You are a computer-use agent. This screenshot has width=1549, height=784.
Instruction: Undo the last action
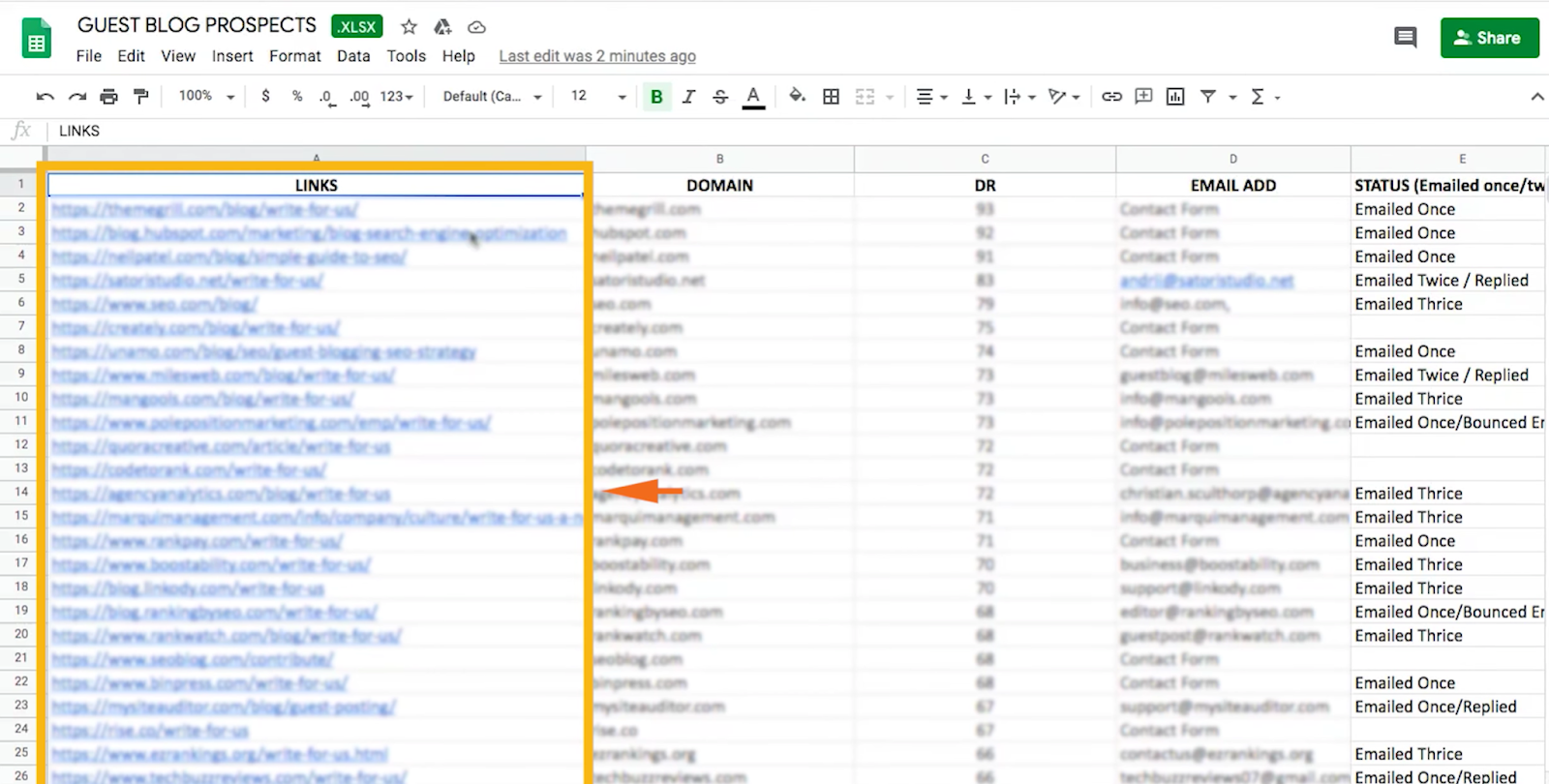(45, 97)
